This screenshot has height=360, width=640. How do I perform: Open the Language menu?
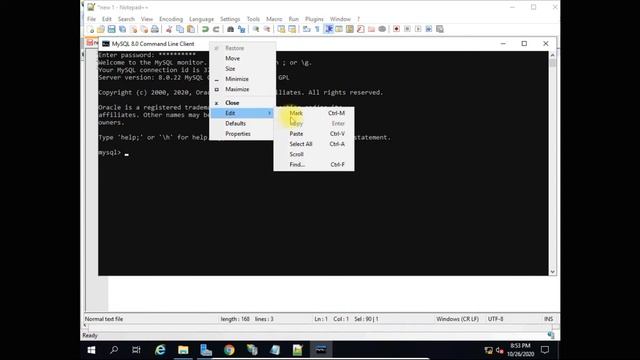coord(201,19)
